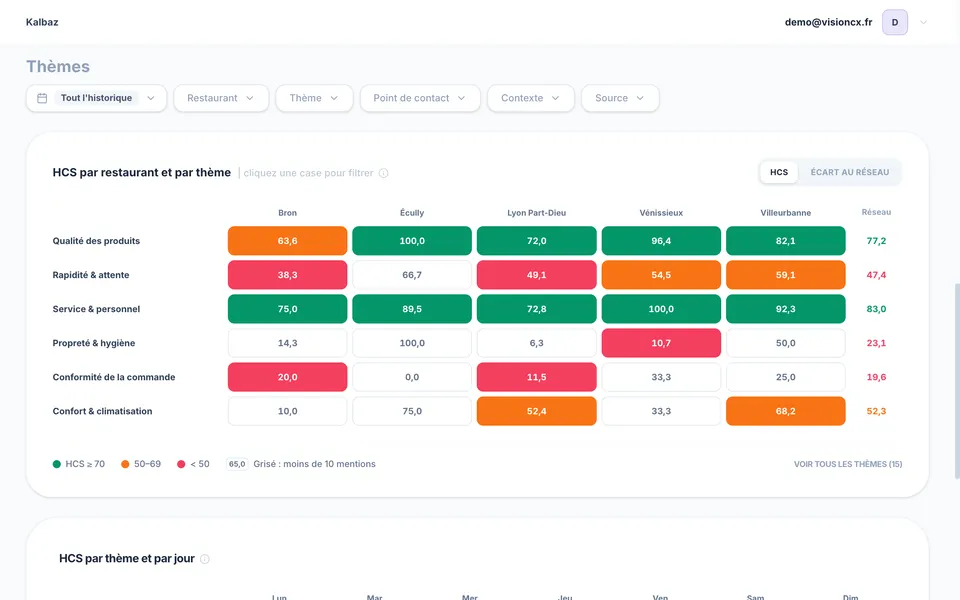Open the Contexte filter dropdown

click(x=531, y=98)
